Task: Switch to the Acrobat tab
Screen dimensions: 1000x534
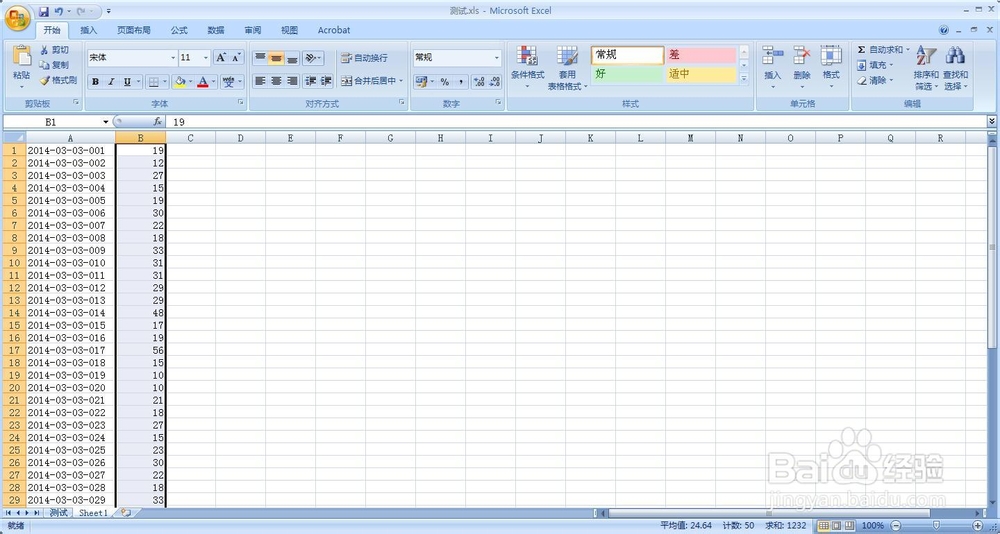Action: 334,30
